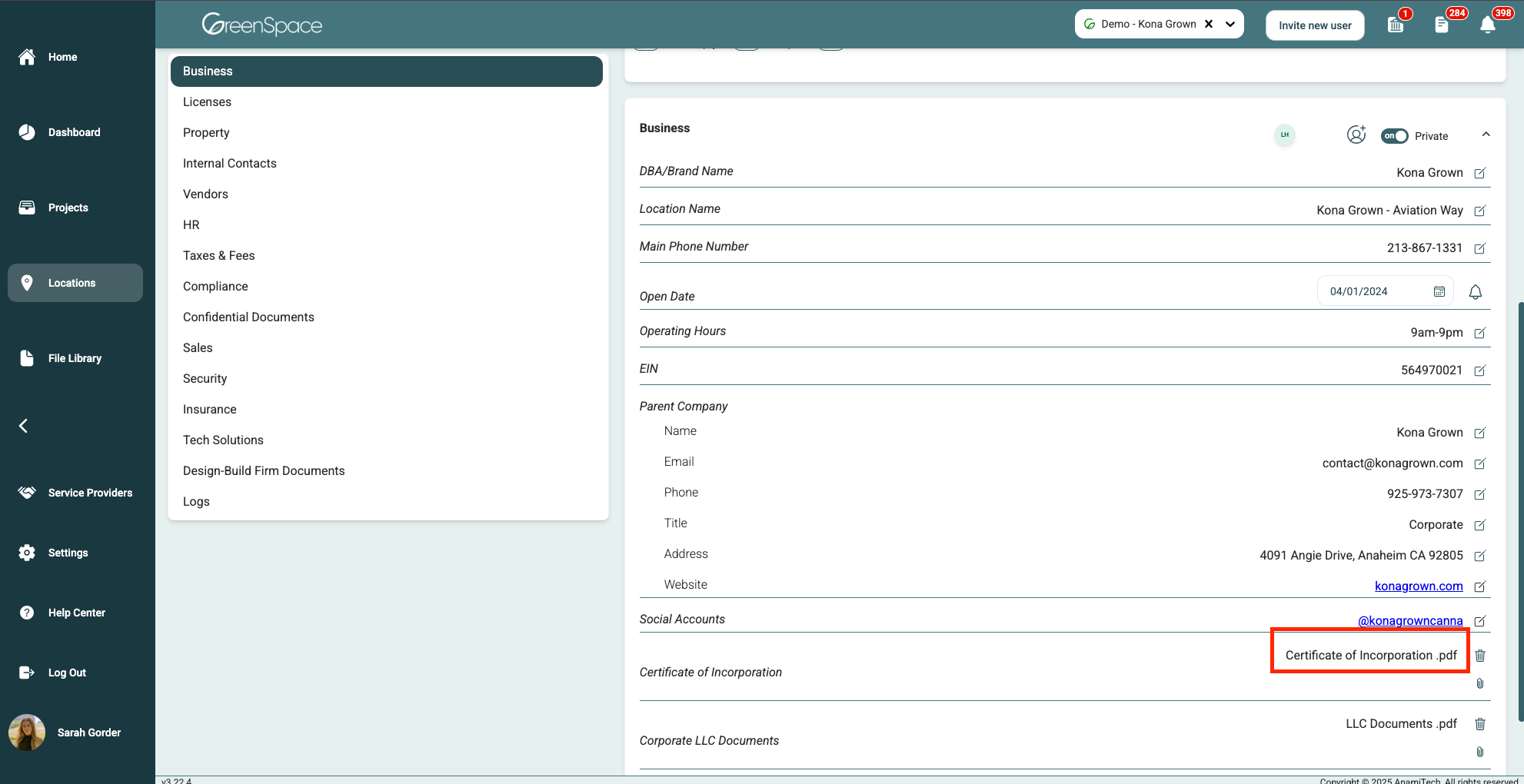1524x784 pixels.
Task: Click the add user icon in Business header
Action: pyautogui.click(x=1356, y=135)
